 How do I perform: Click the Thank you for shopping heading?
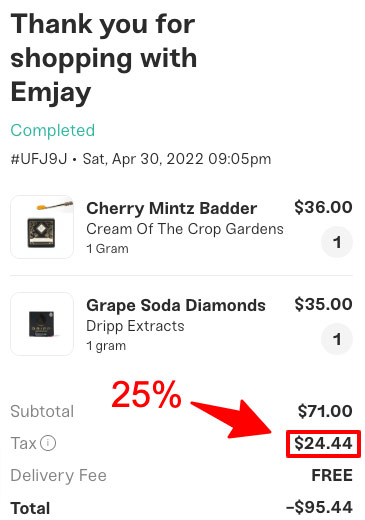coord(104,58)
